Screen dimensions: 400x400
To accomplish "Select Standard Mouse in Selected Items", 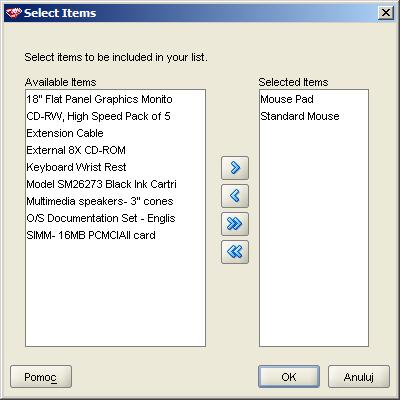I will tap(314, 116).
